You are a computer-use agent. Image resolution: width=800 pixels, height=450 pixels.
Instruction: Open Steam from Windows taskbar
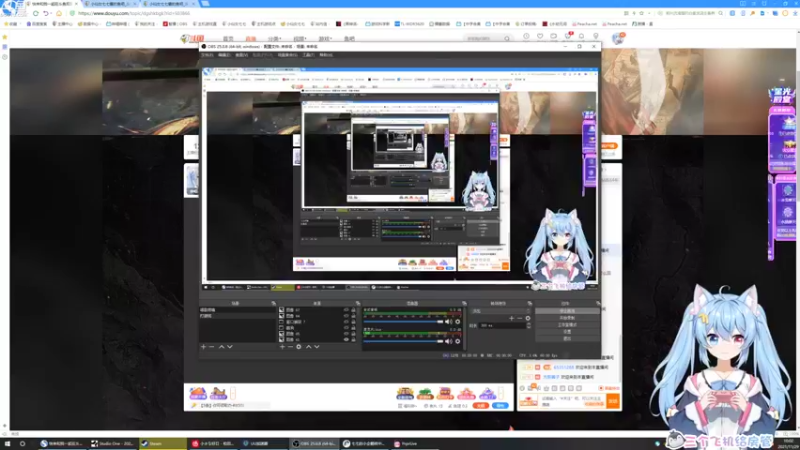[x=163, y=444]
